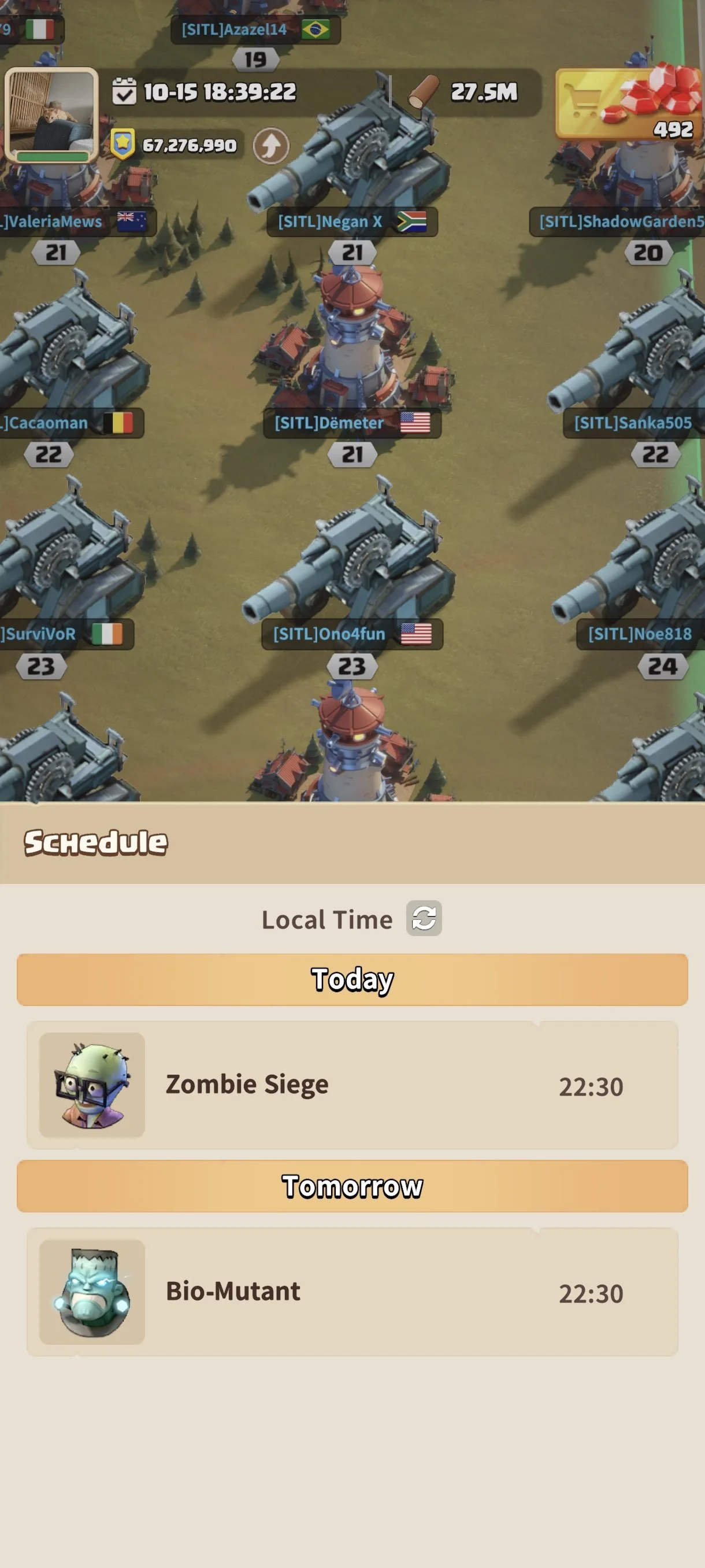This screenshot has width=705, height=1568.
Task: Open the player avatar profile picture
Action: (x=51, y=115)
